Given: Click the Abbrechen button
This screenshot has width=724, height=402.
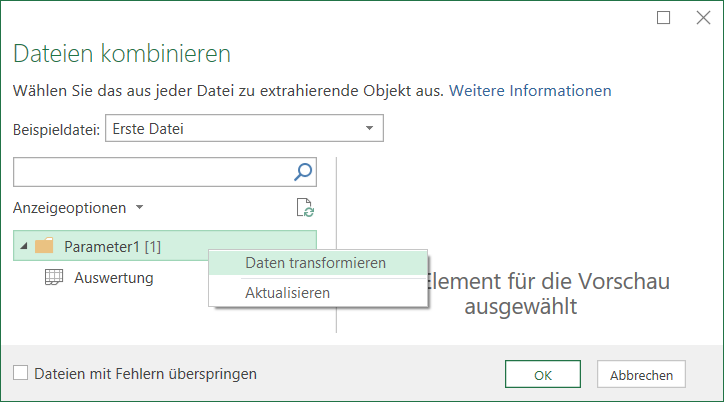Looking at the screenshot, I should click(641, 375).
